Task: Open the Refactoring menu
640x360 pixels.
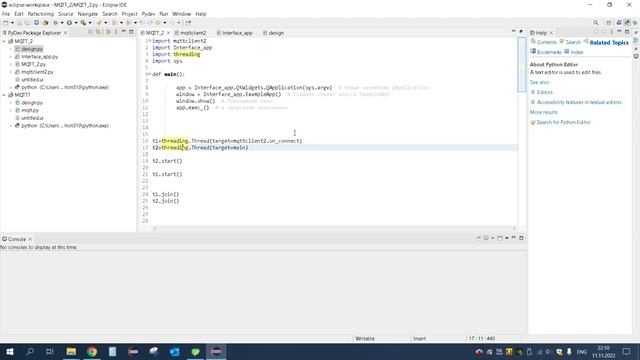Action: [40, 14]
